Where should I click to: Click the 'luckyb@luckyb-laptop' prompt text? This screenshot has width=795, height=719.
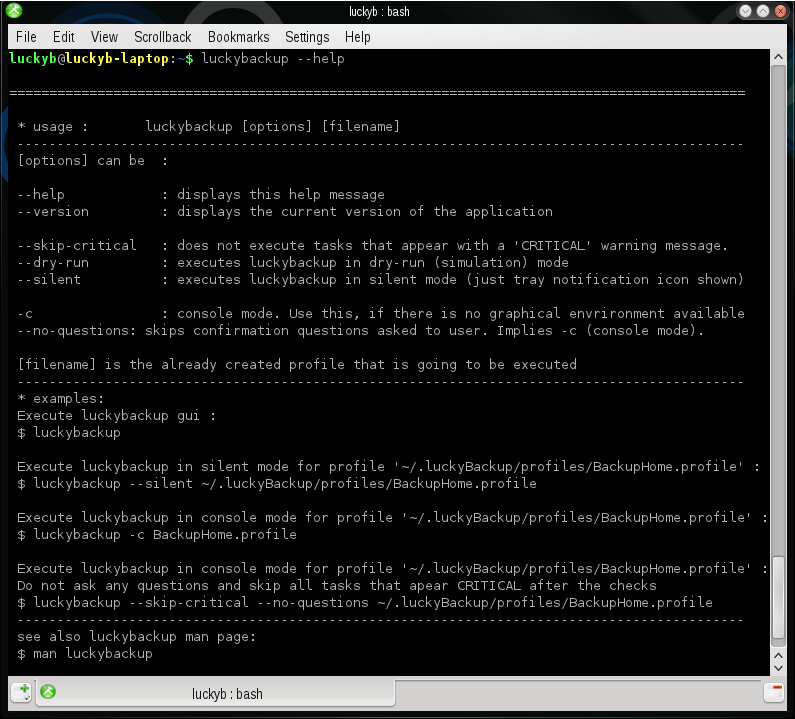click(89, 59)
